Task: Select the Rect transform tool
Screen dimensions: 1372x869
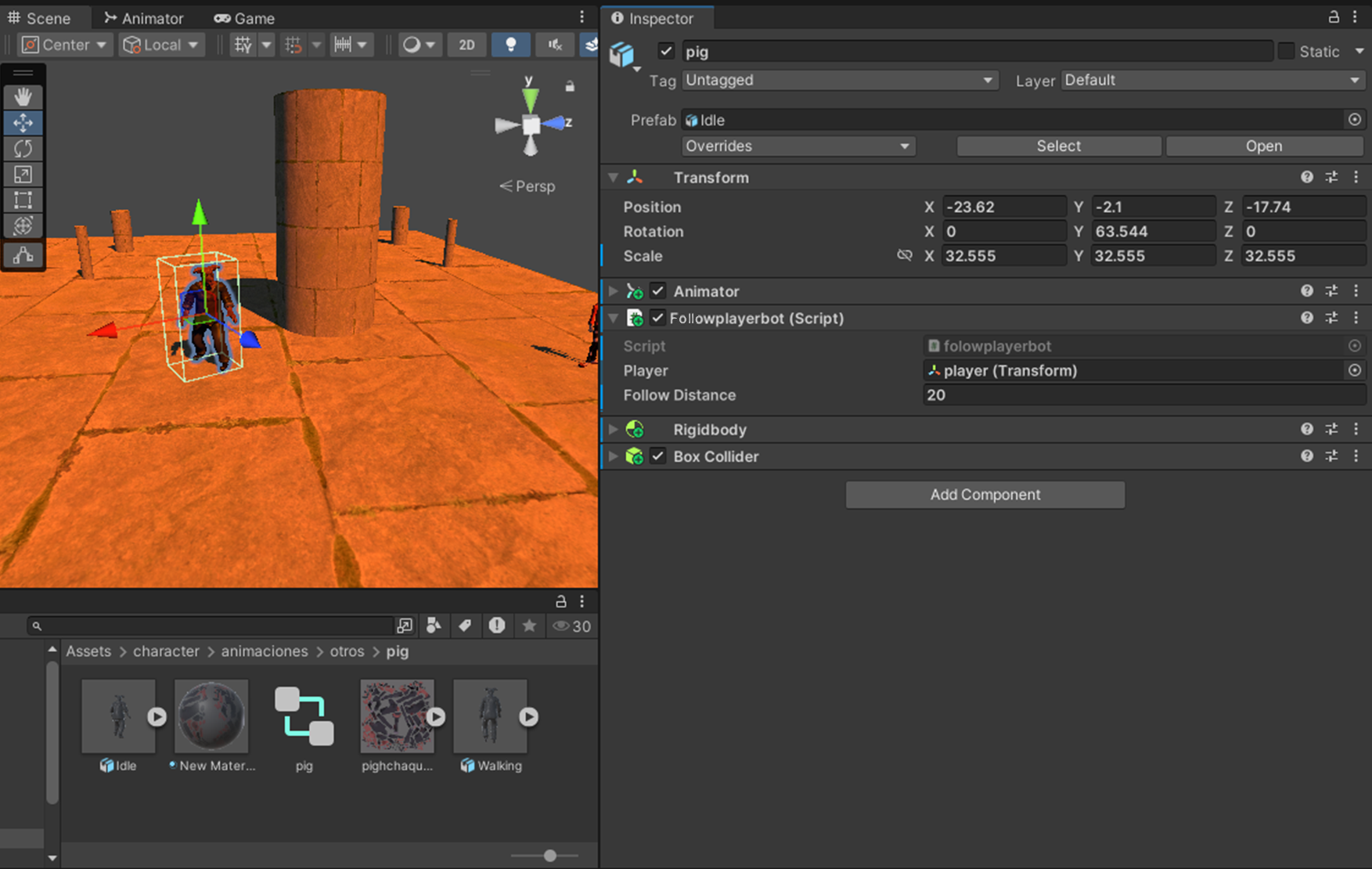Action: [23, 200]
